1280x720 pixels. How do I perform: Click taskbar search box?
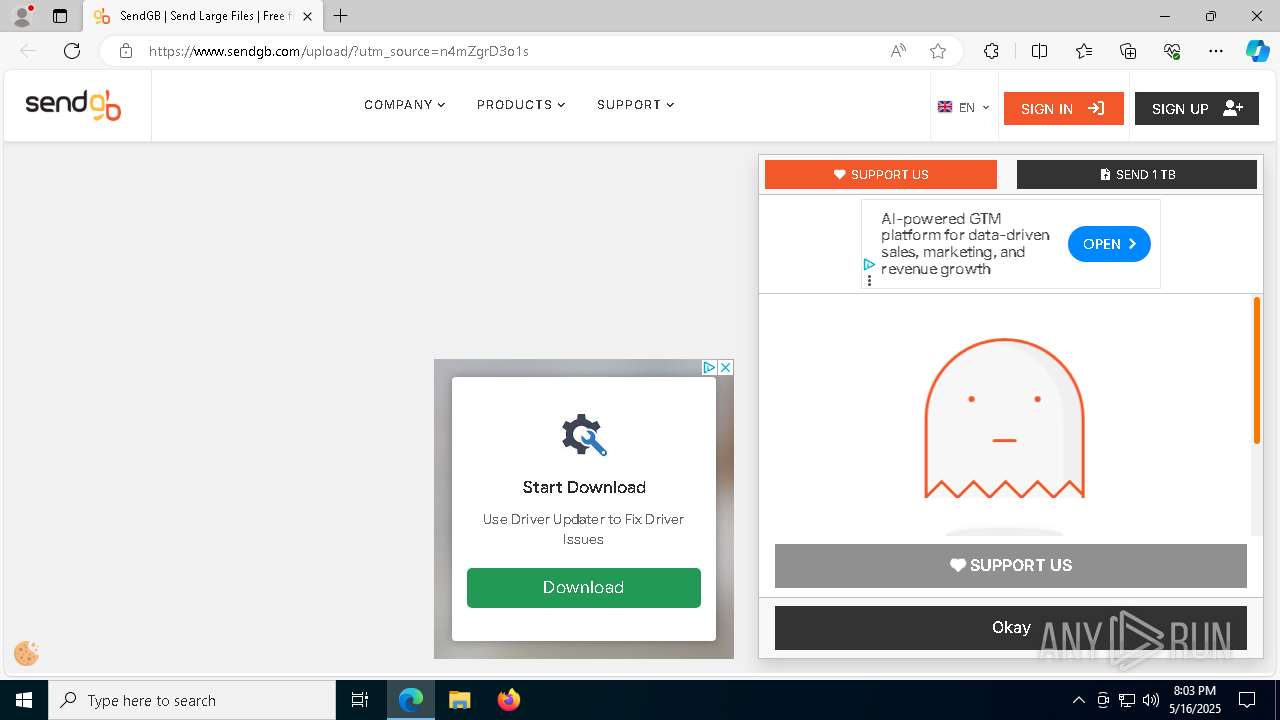click(x=192, y=700)
